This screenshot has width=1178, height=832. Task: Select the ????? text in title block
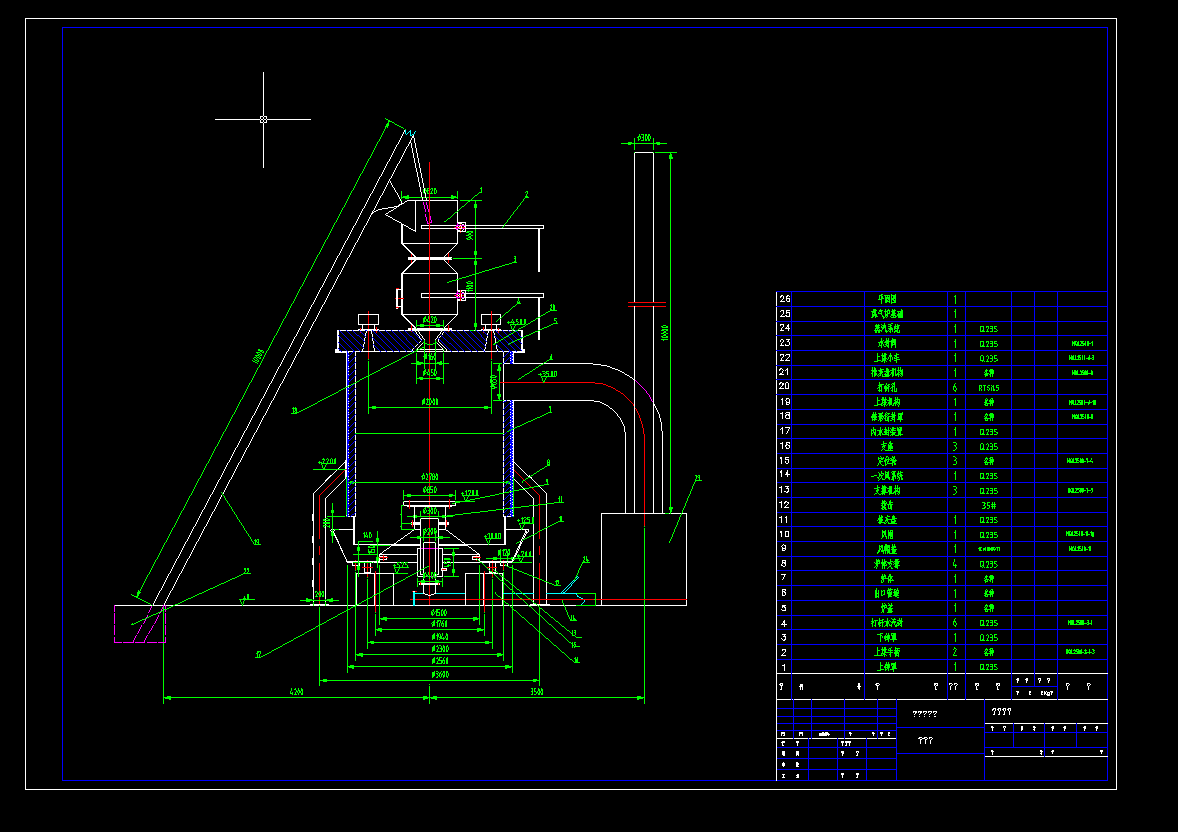click(925, 714)
